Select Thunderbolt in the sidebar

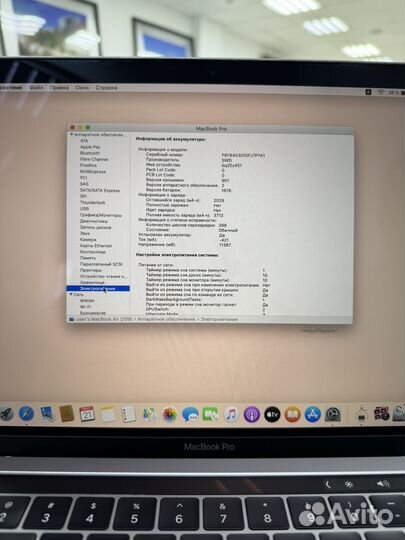(x=92, y=202)
